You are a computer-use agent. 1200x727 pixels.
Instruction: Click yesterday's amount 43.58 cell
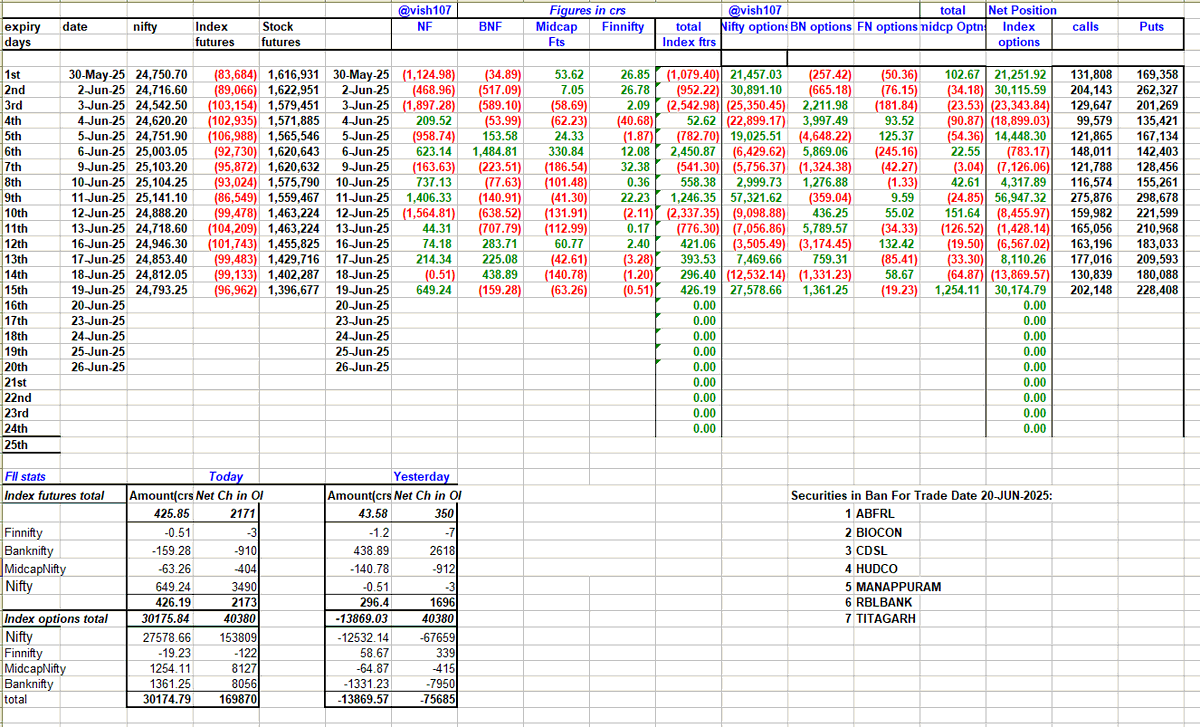(x=372, y=513)
